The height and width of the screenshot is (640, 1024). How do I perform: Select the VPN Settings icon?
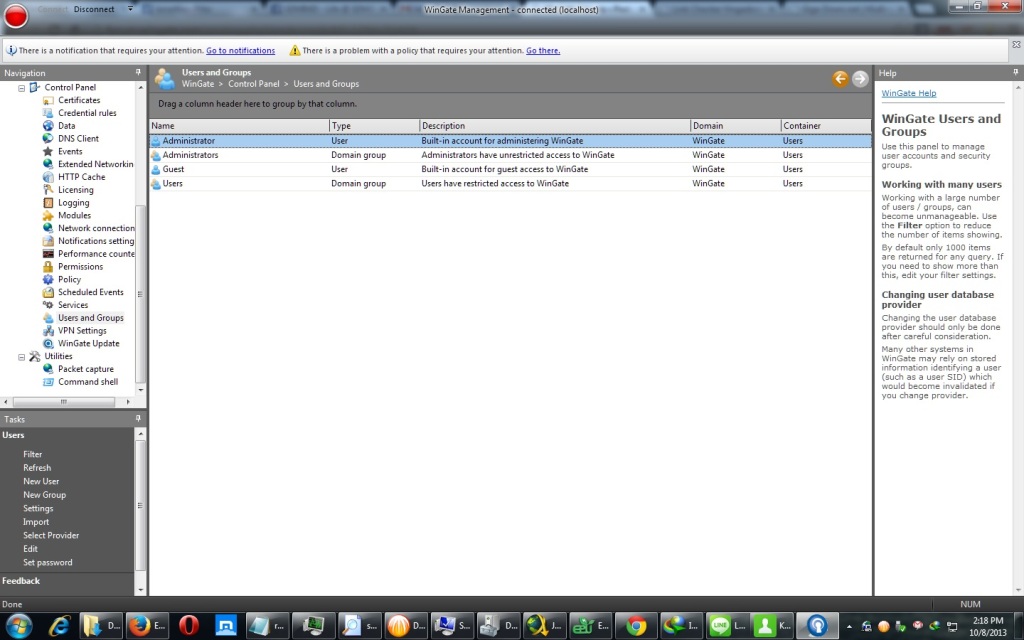coord(48,330)
